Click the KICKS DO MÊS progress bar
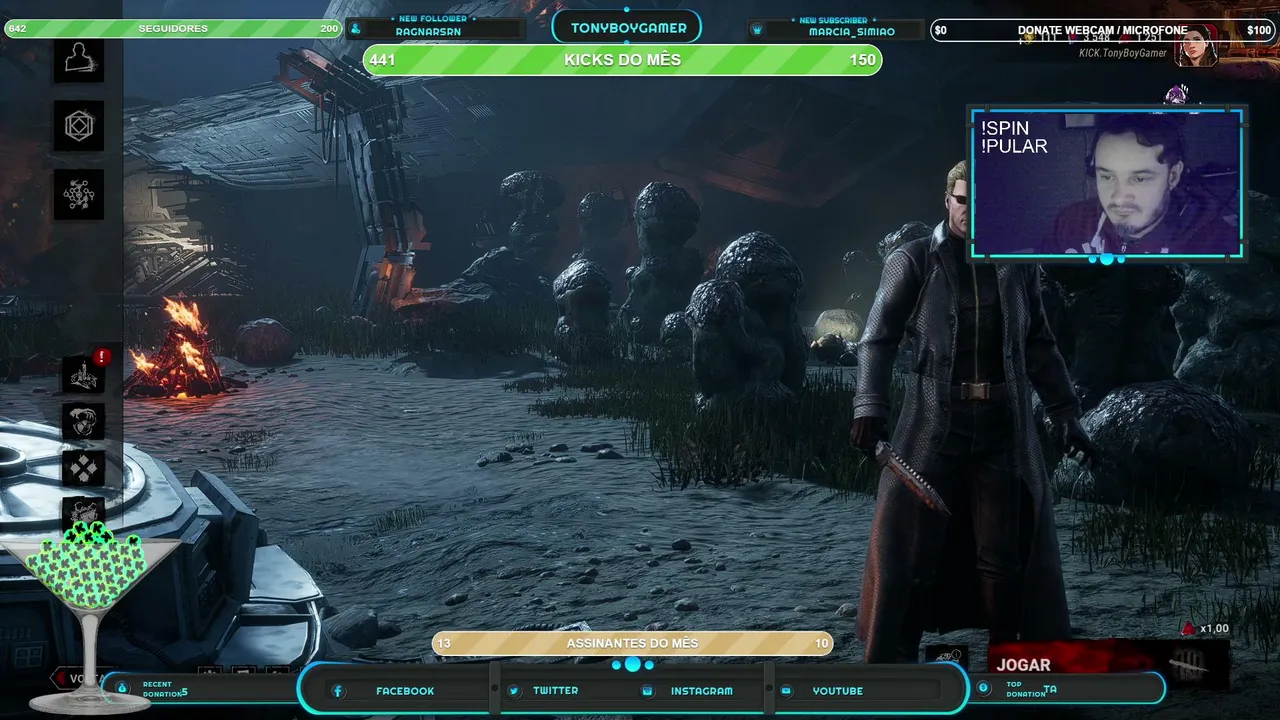1280x720 pixels. (622, 60)
